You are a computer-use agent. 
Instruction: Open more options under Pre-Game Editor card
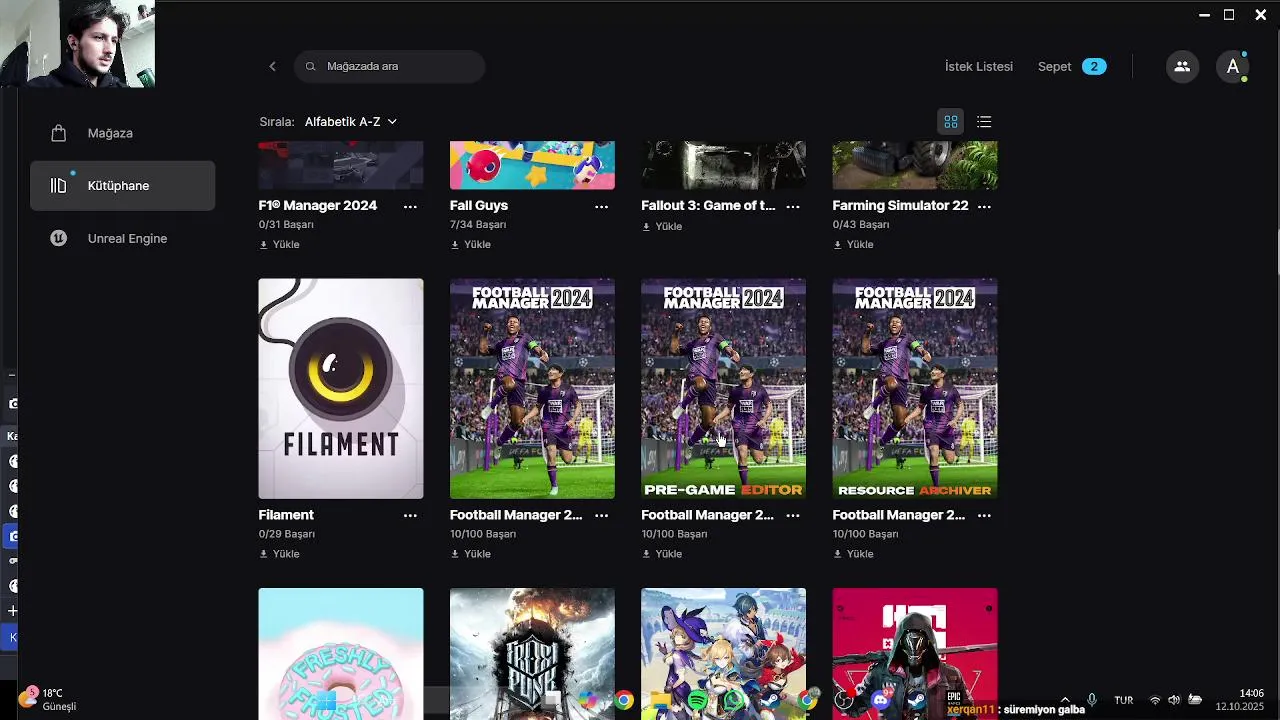click(793, 515)
